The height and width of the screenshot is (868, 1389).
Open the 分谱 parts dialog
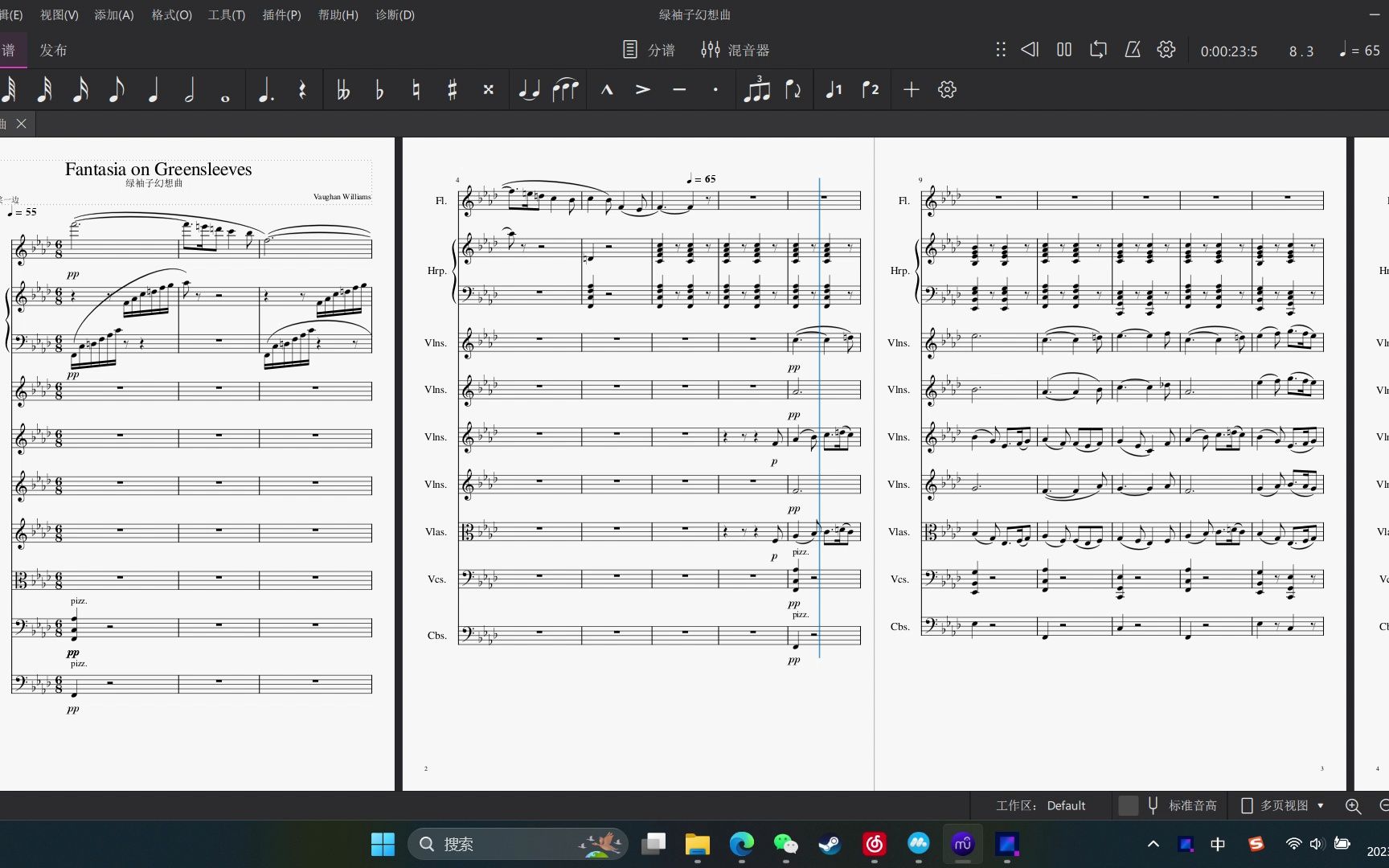(649, 50)
